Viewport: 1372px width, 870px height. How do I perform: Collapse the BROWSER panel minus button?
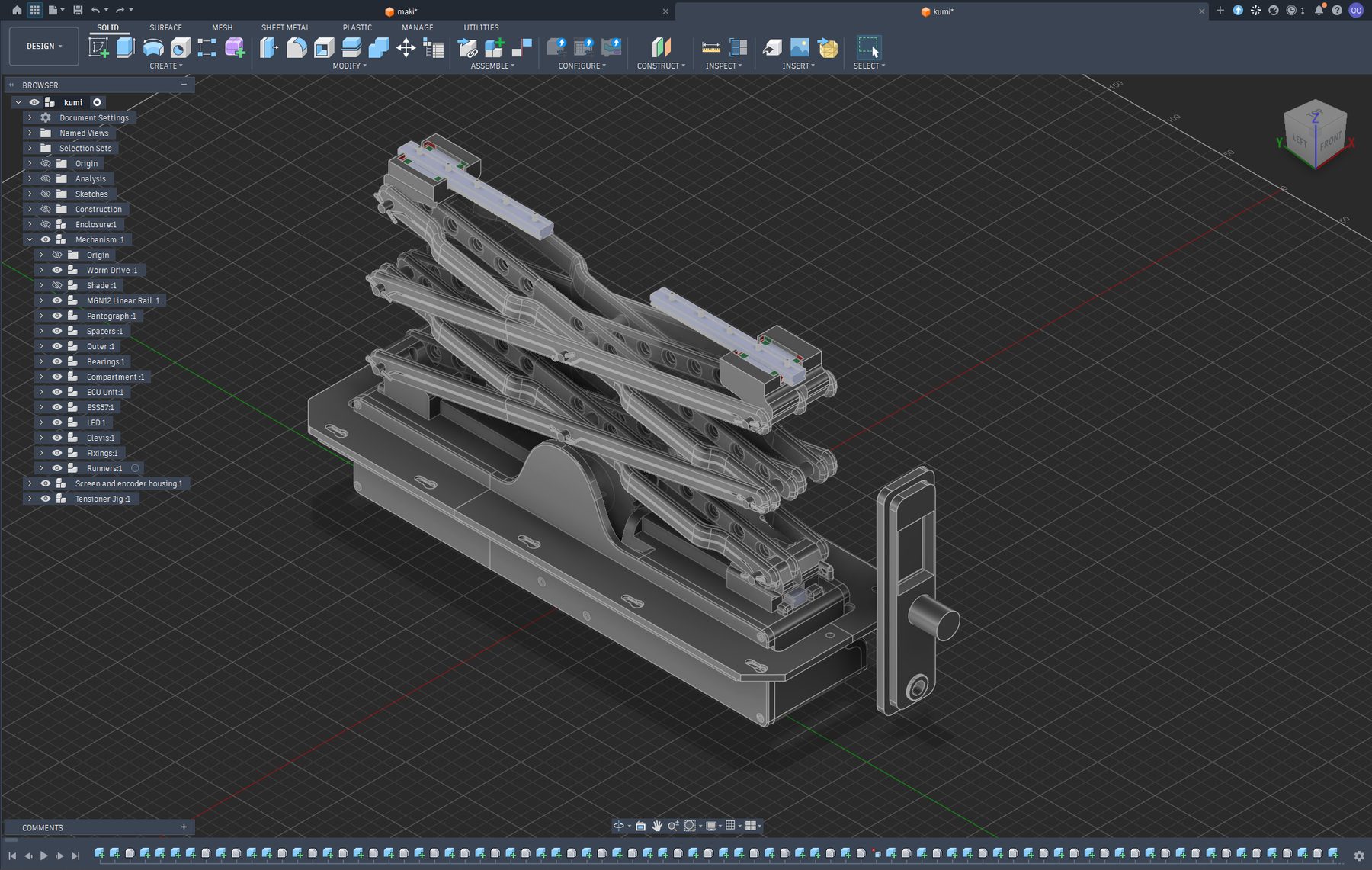point(184,85)
